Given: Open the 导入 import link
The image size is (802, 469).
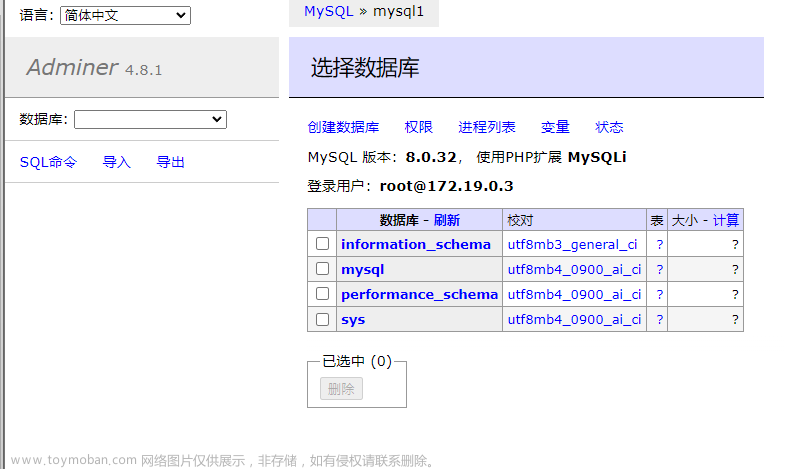Looking at the screenshot, I should click(117, 162).
